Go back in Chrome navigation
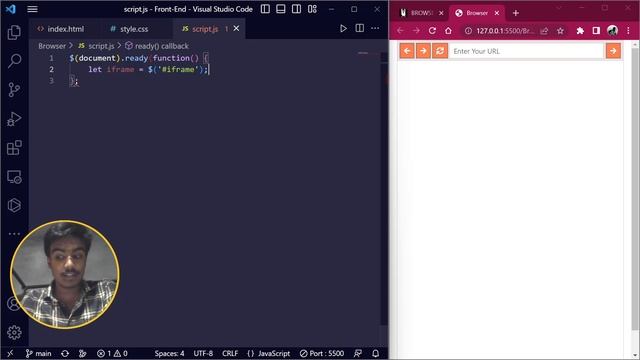640x360 pixels. click(x=400, y=31)
